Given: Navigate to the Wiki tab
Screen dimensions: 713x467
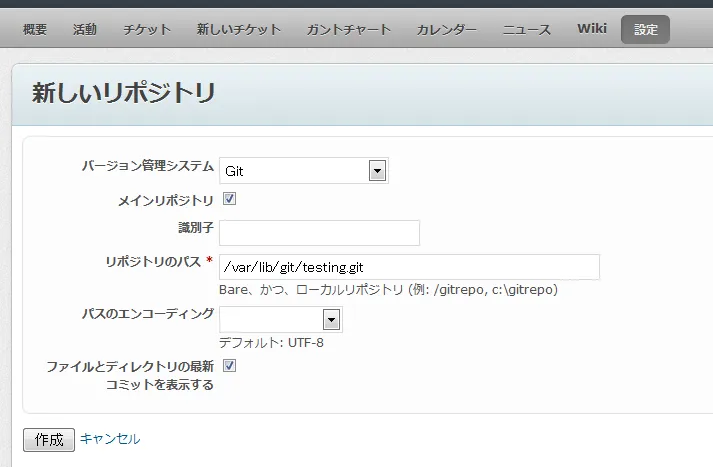Looking at the screenshot, I should 592,29.
